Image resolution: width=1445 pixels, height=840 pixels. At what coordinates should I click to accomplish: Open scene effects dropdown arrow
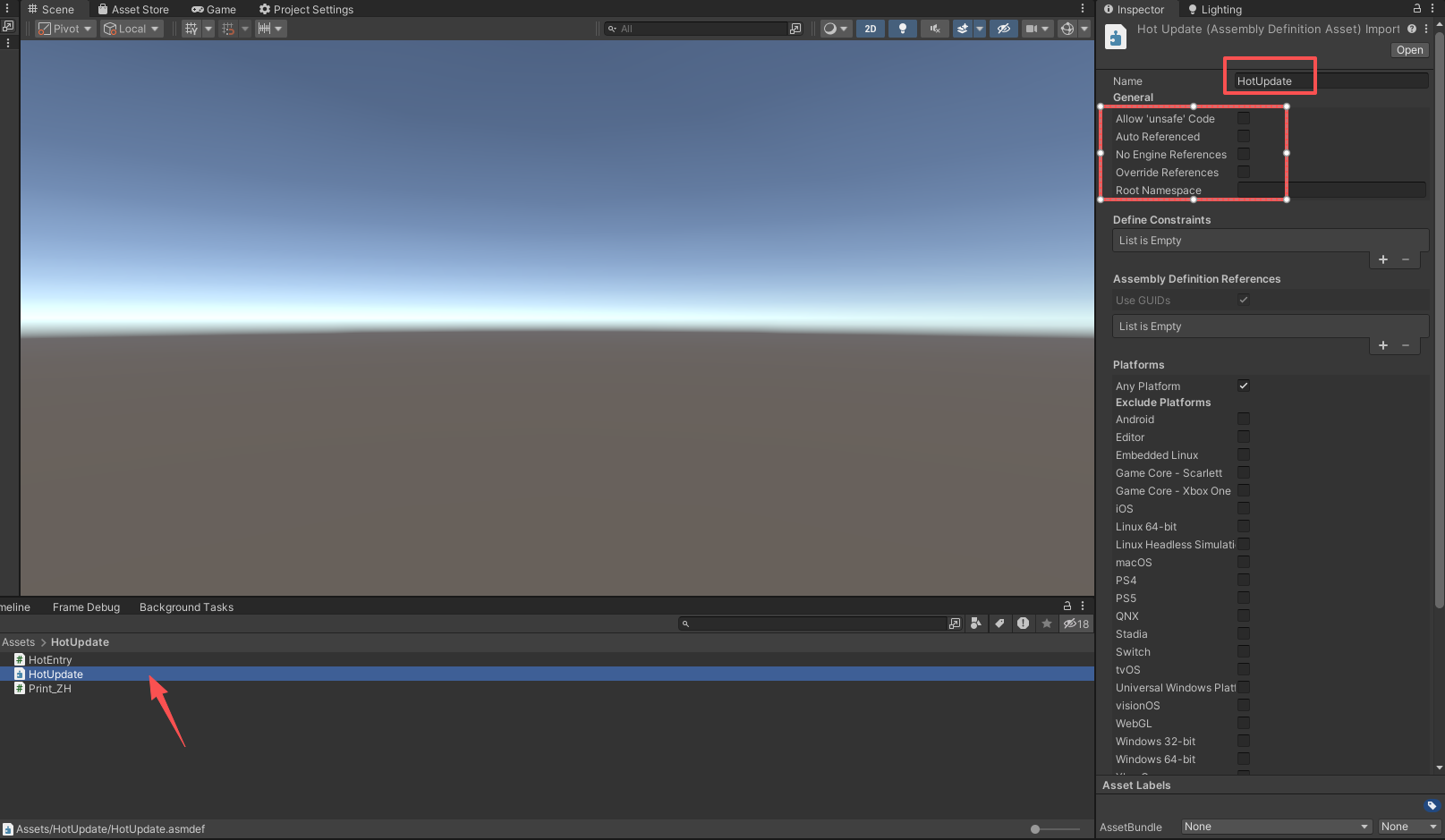(x=979, y=29)
